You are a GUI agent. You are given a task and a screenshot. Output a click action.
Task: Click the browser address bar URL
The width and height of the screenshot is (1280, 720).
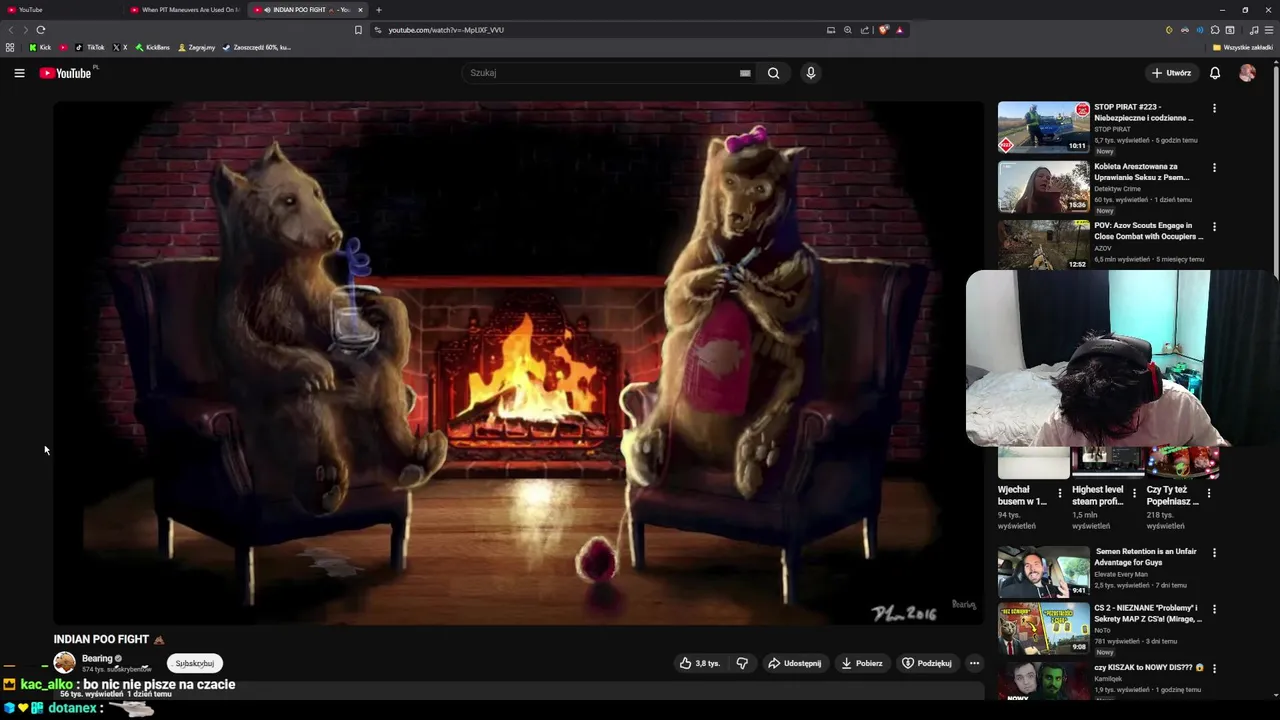[446, 30]
